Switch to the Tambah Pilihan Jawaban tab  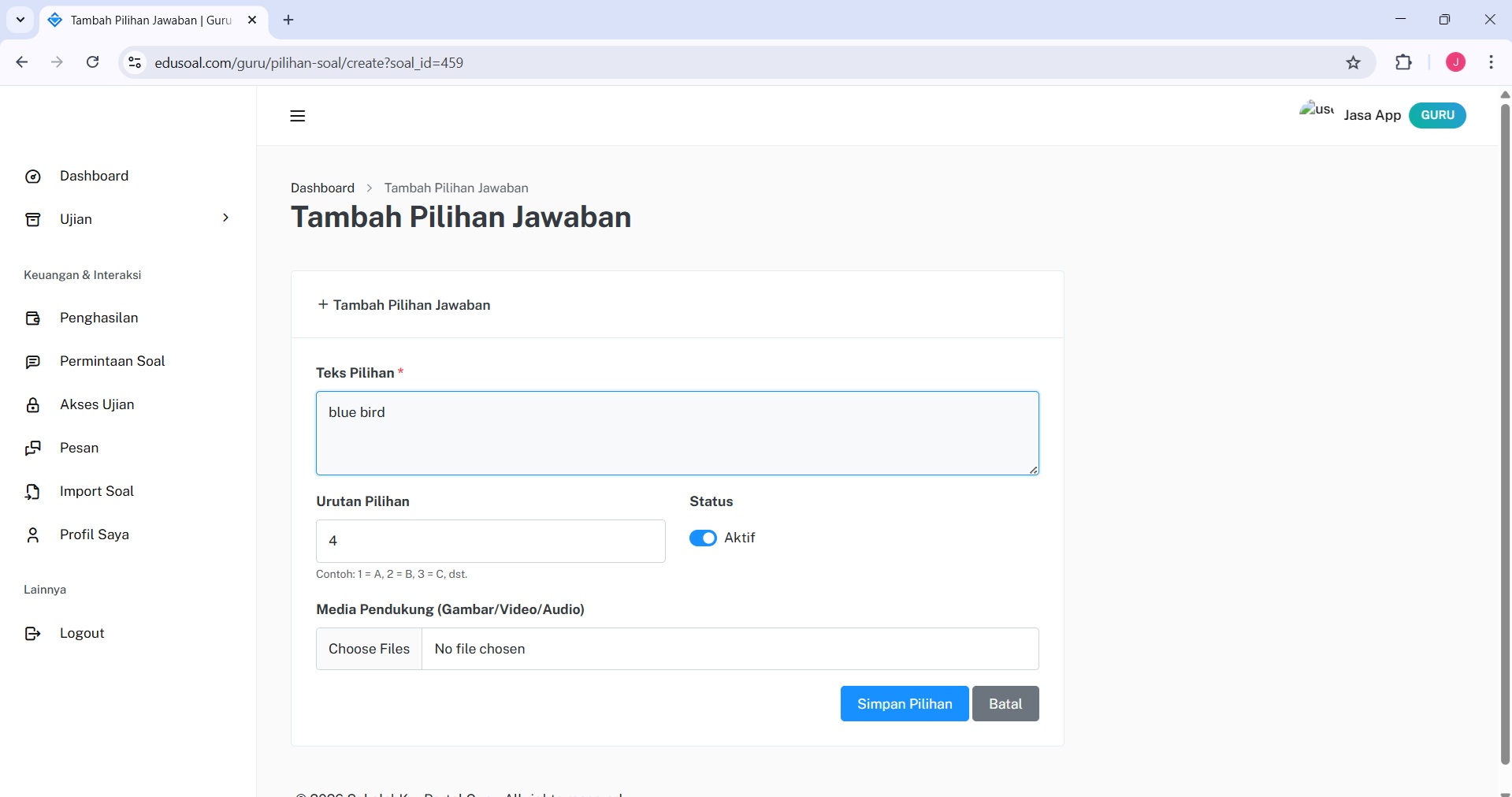click(x=142, y=20)
